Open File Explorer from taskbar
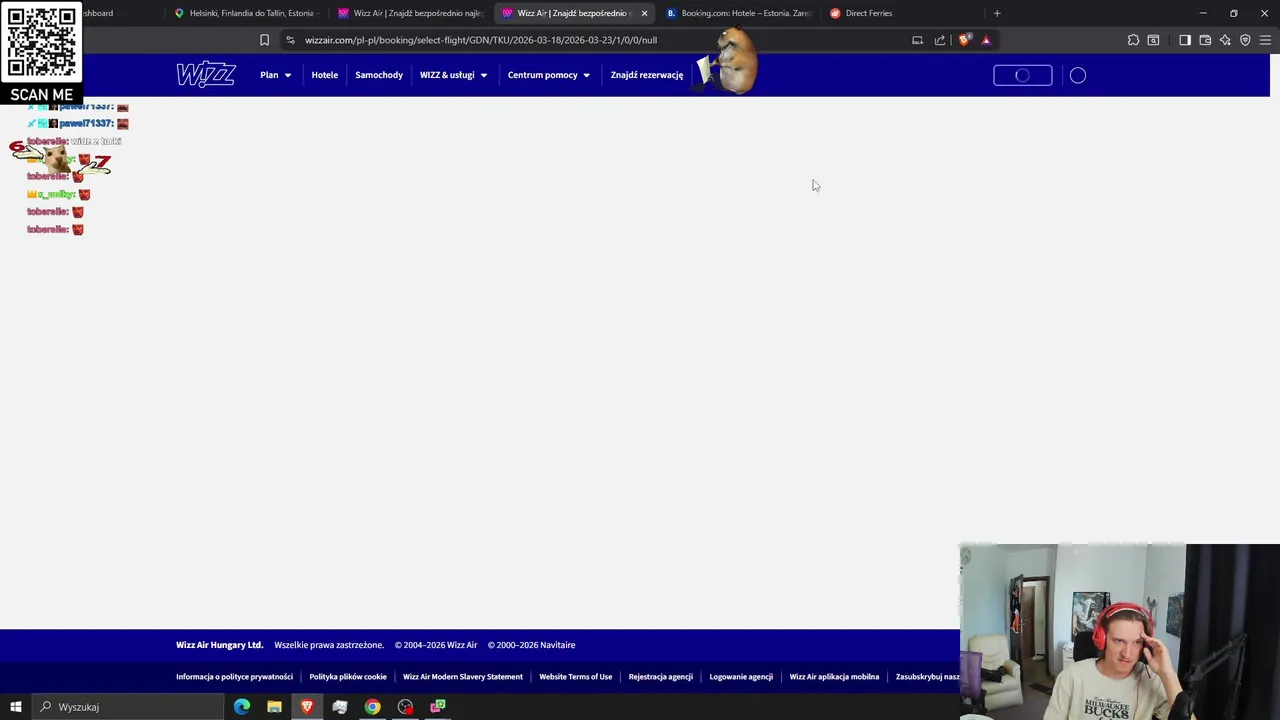Screen dimensions: 1280x720 274,707
